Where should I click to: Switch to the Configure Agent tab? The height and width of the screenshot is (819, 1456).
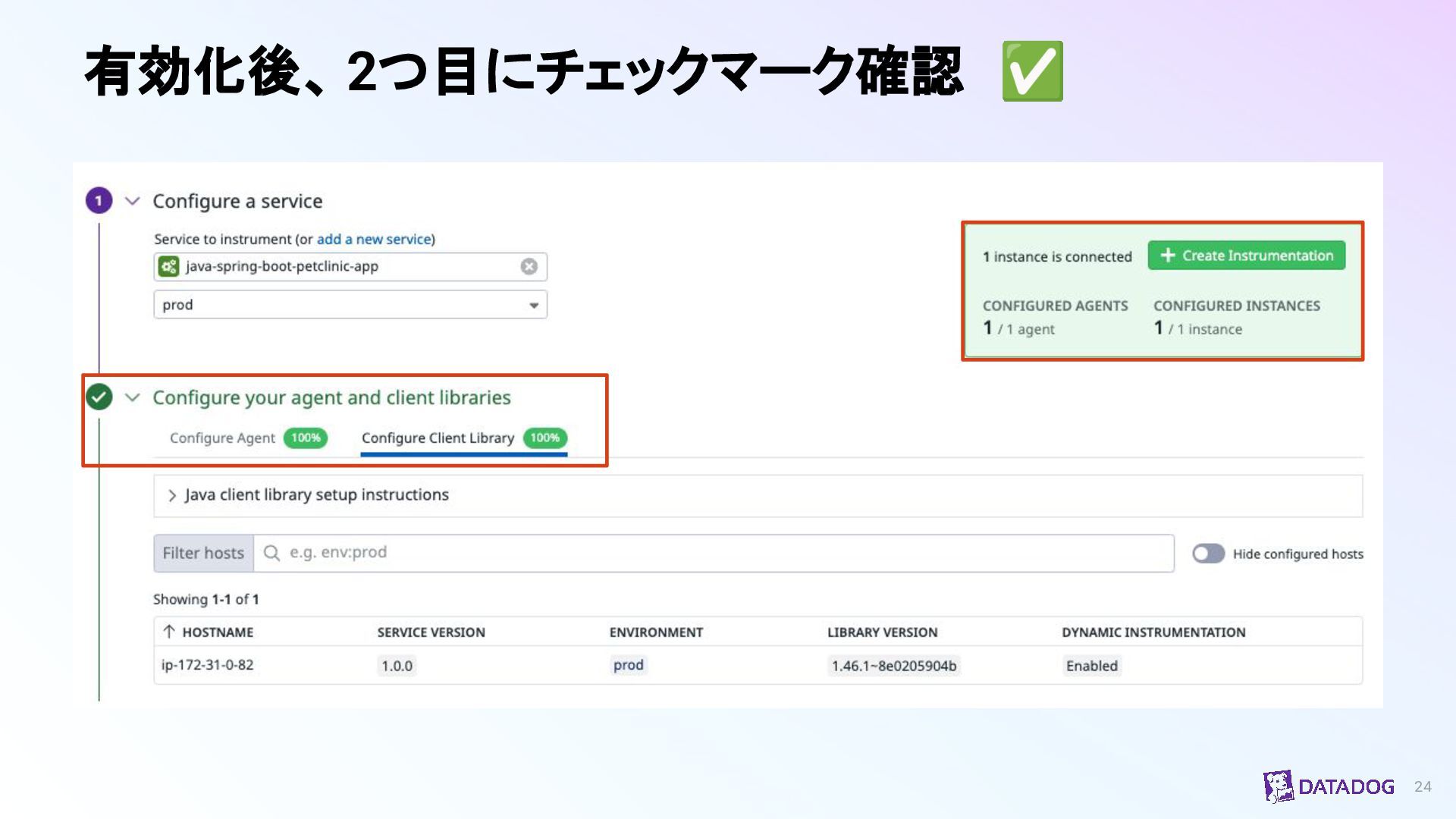pyautogui.click(x=222, y=438)
